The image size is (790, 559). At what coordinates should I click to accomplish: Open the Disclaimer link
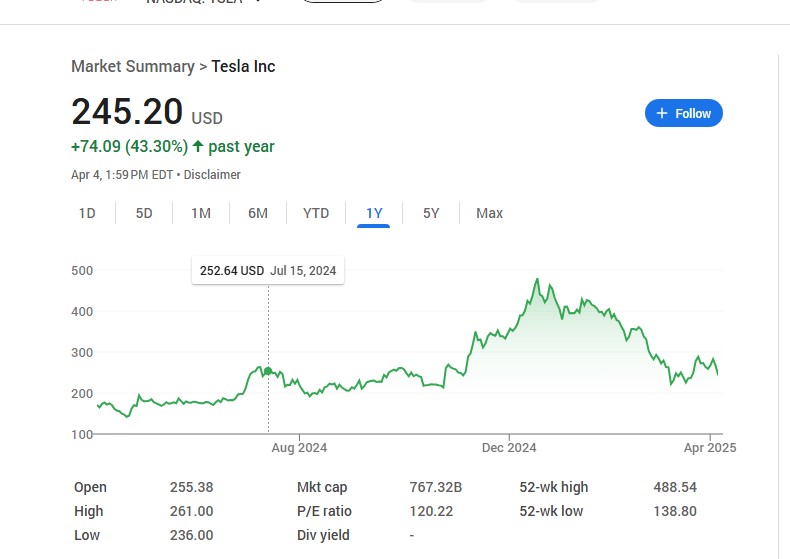(212, 175)
